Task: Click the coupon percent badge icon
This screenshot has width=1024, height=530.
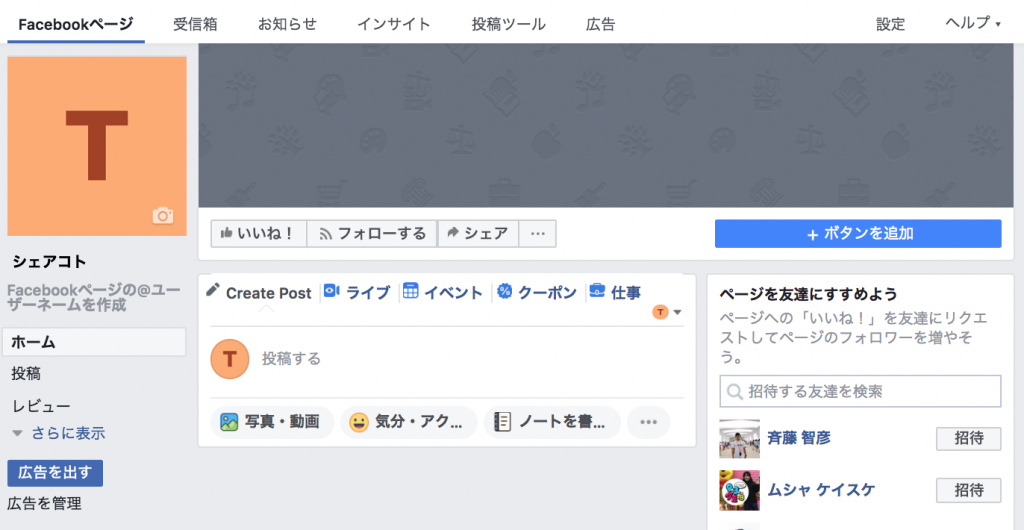Action: pos(504,291)
